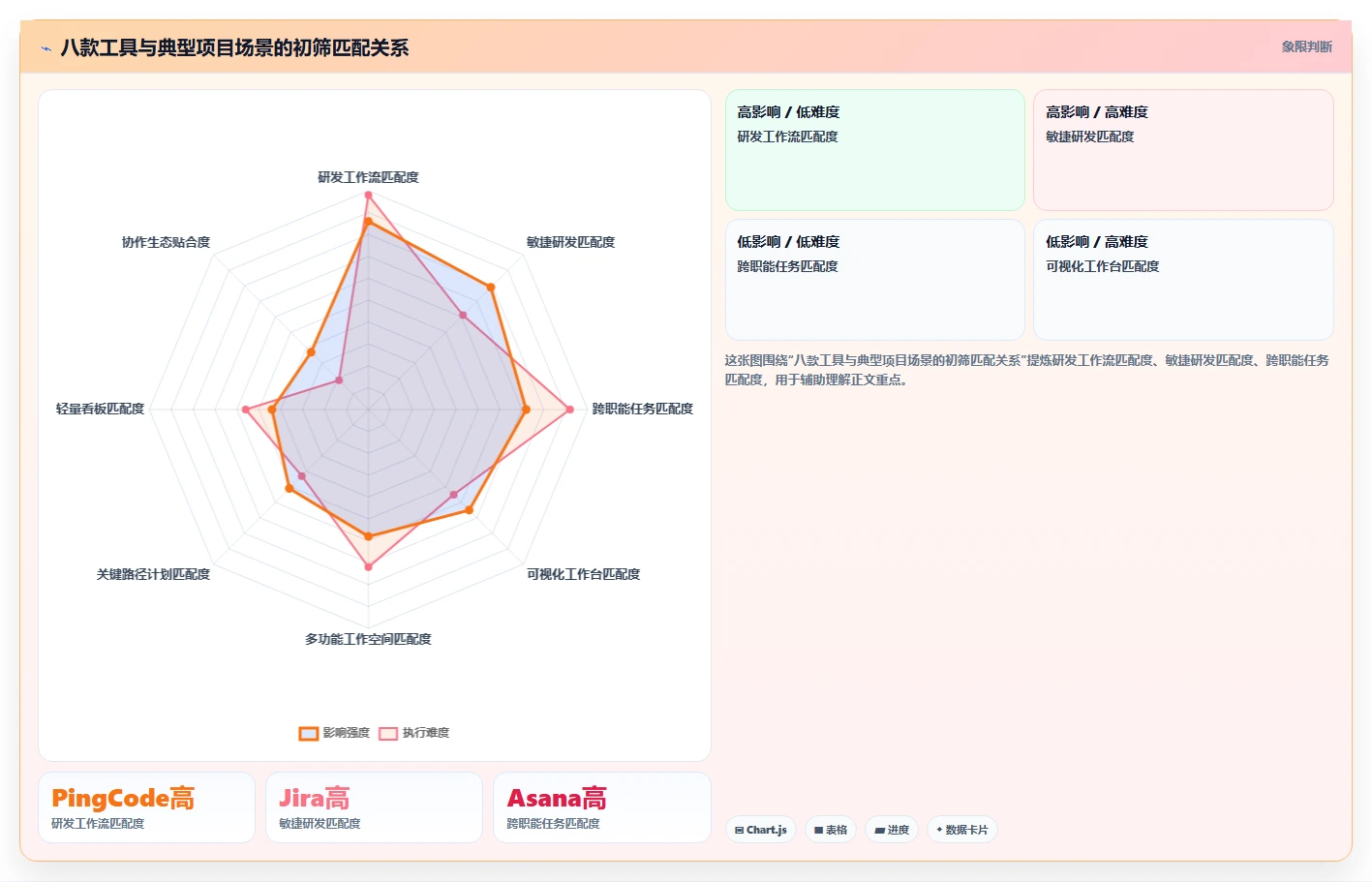Click the pink data point on 轻量看板 axis
The image size is (1372, 882).
pyautogui.click(x=245, y=410)
